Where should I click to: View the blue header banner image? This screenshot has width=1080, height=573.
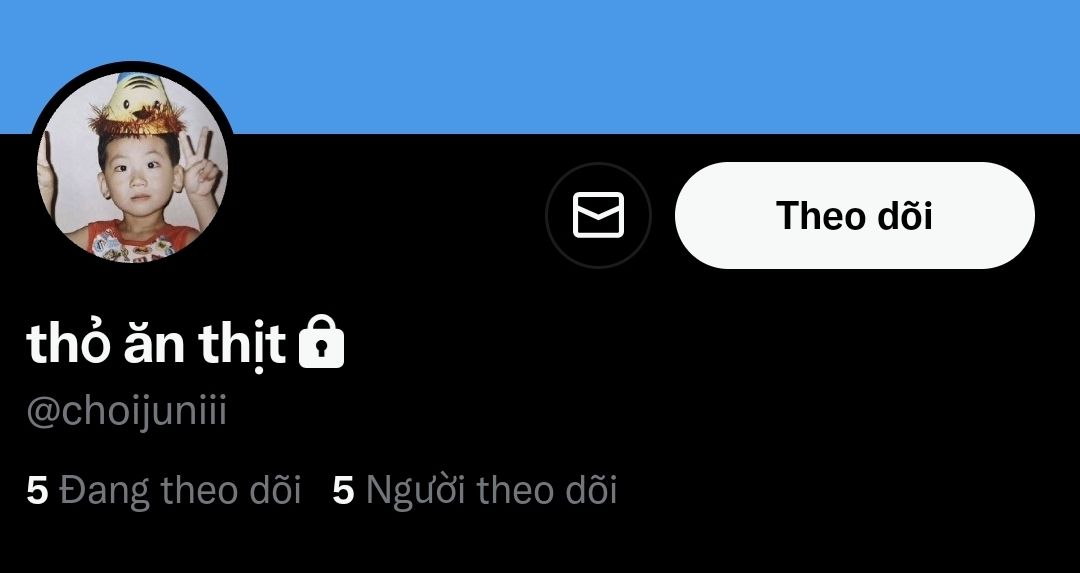pos(540,66)
